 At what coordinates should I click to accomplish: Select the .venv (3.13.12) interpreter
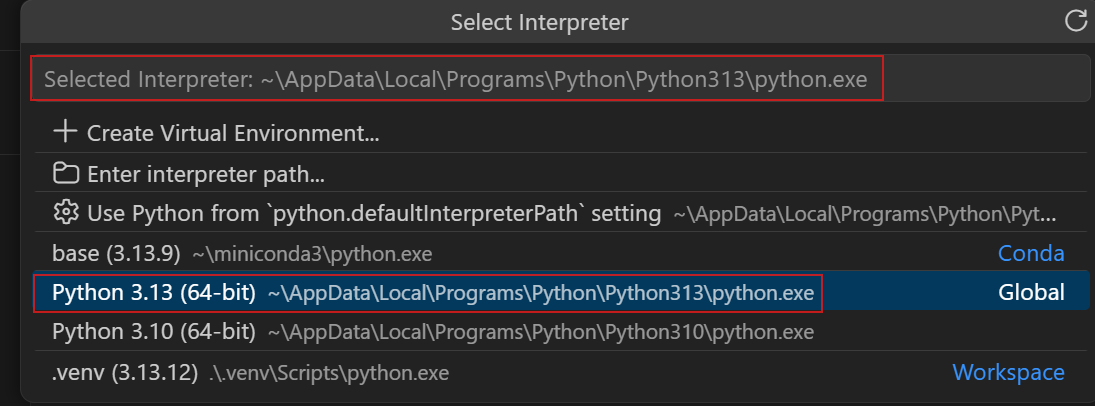(125, 372)
